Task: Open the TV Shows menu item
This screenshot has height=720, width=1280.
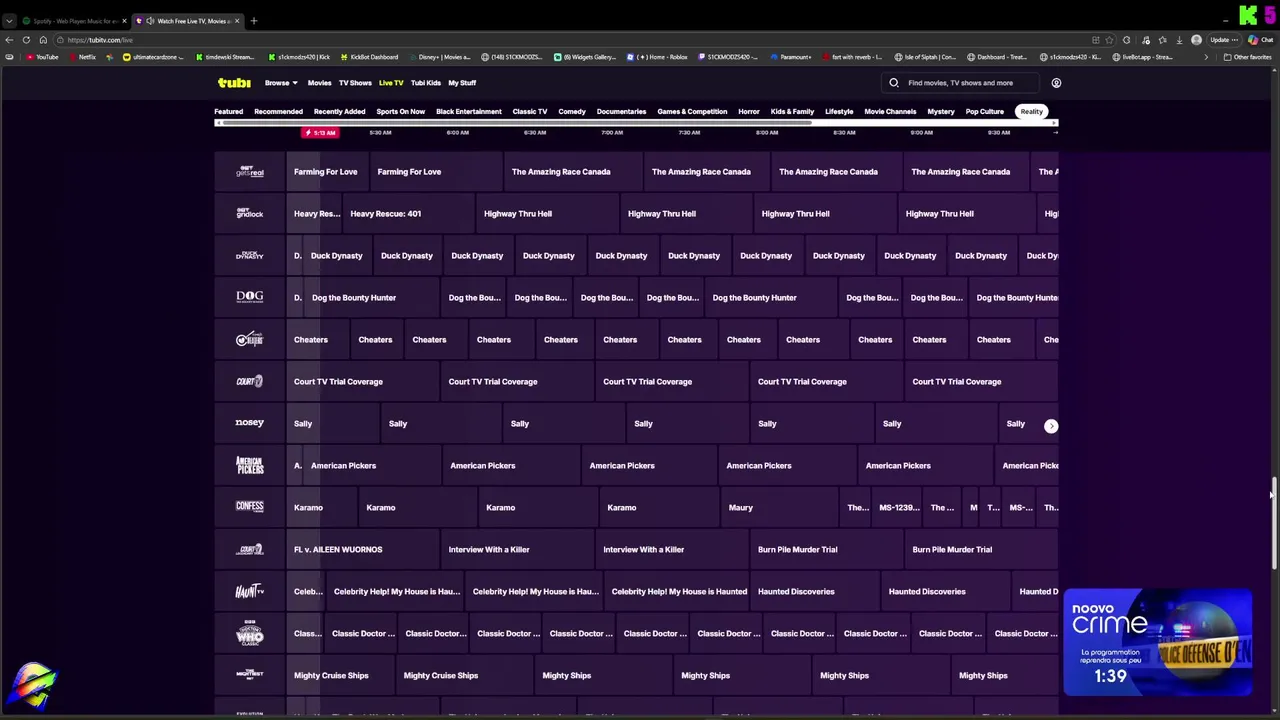Action: click(355, 83)
